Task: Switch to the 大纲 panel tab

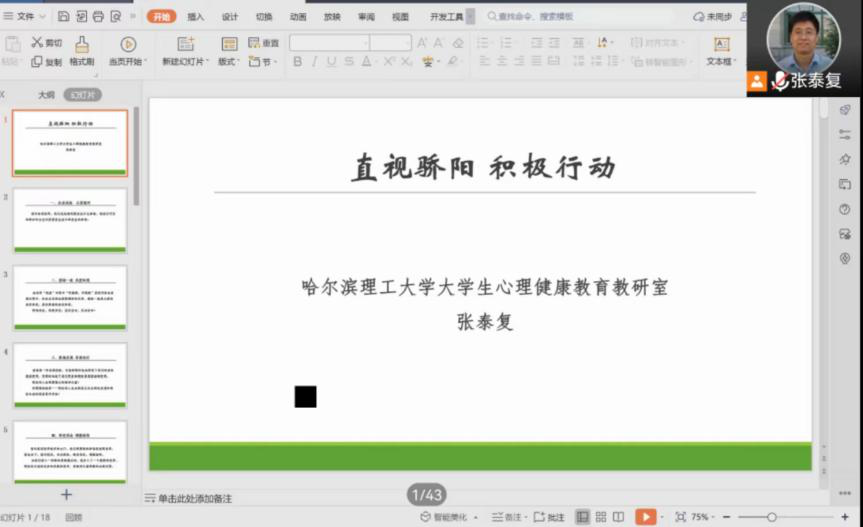Action: [46, 95]
